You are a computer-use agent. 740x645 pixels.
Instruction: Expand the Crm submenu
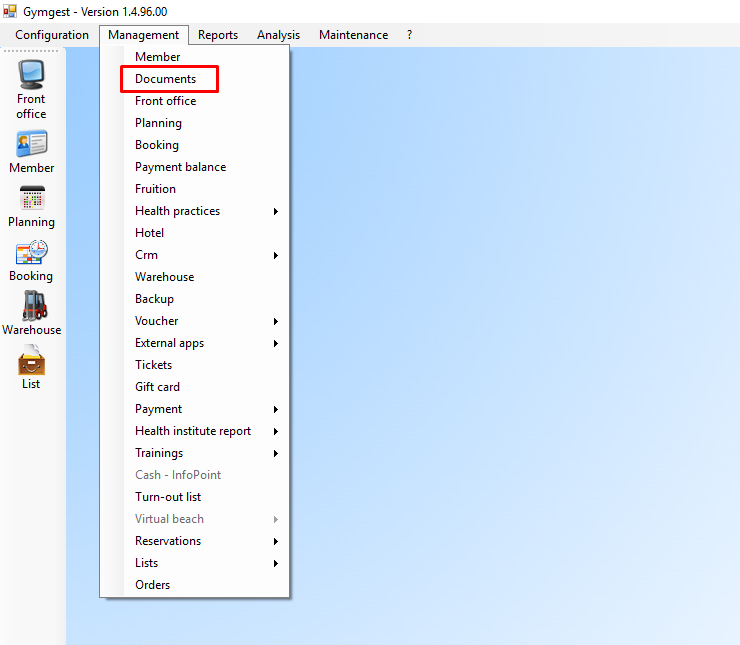tap(194, 255)
